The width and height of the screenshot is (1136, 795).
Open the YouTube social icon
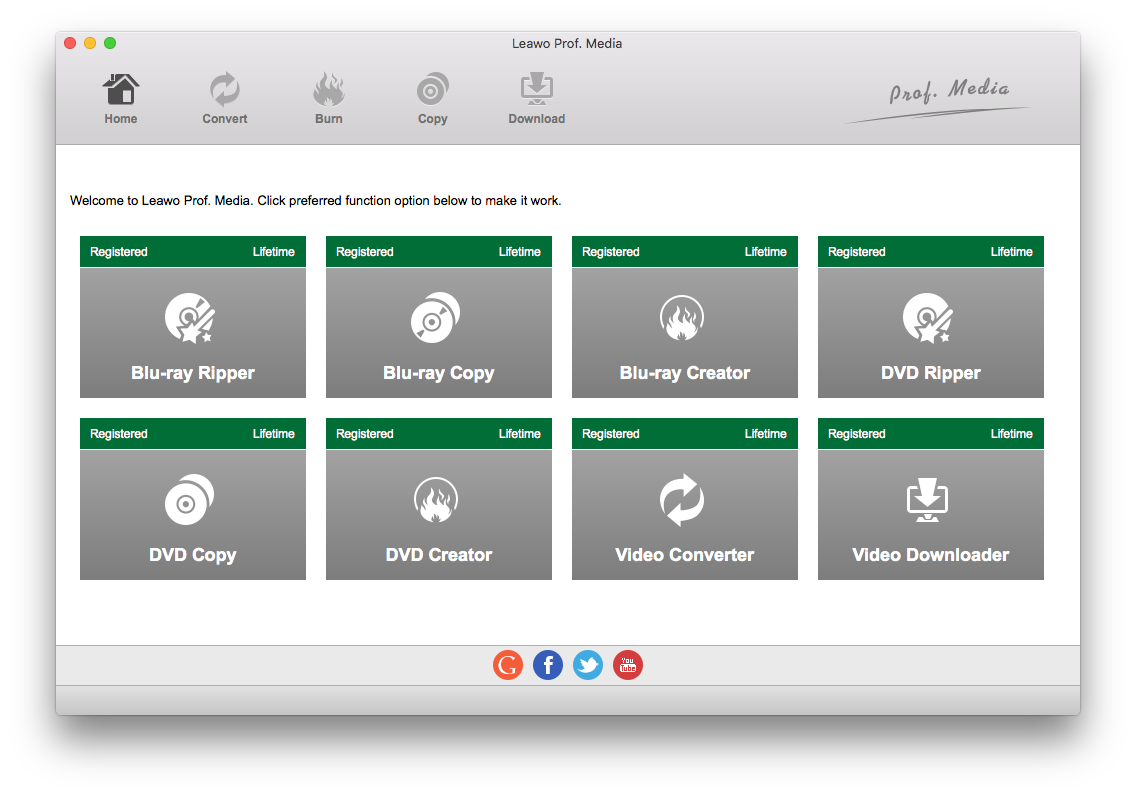click(627, 665)
